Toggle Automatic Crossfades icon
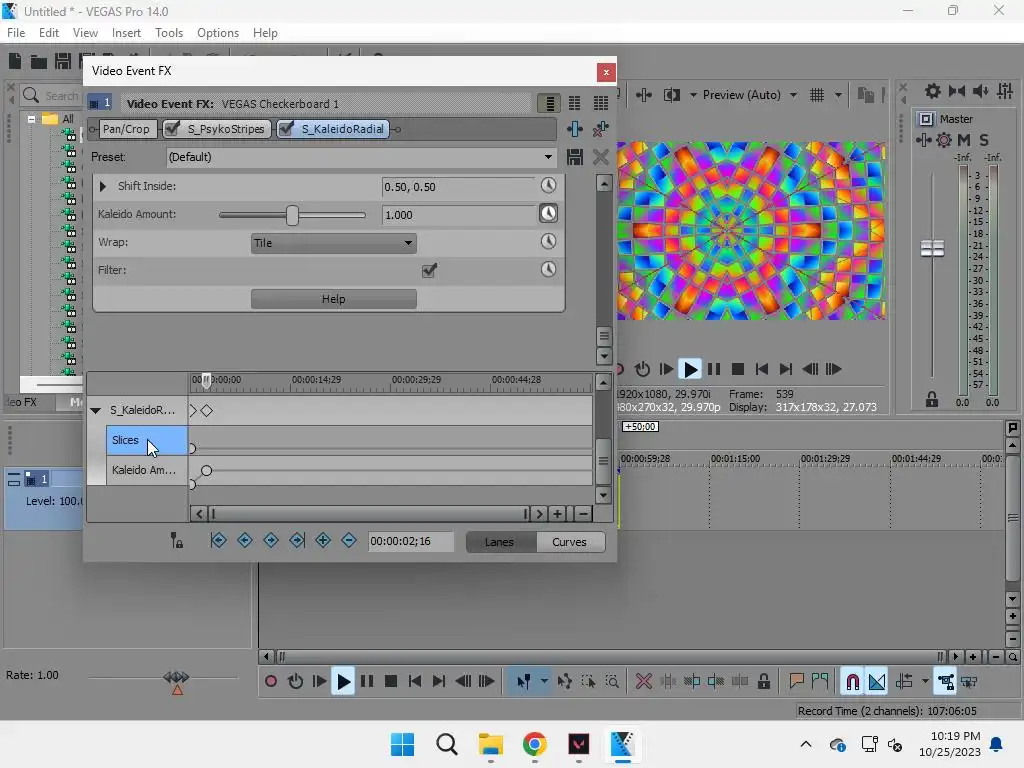The image size is (1024, 768). (x=877, y=682)
